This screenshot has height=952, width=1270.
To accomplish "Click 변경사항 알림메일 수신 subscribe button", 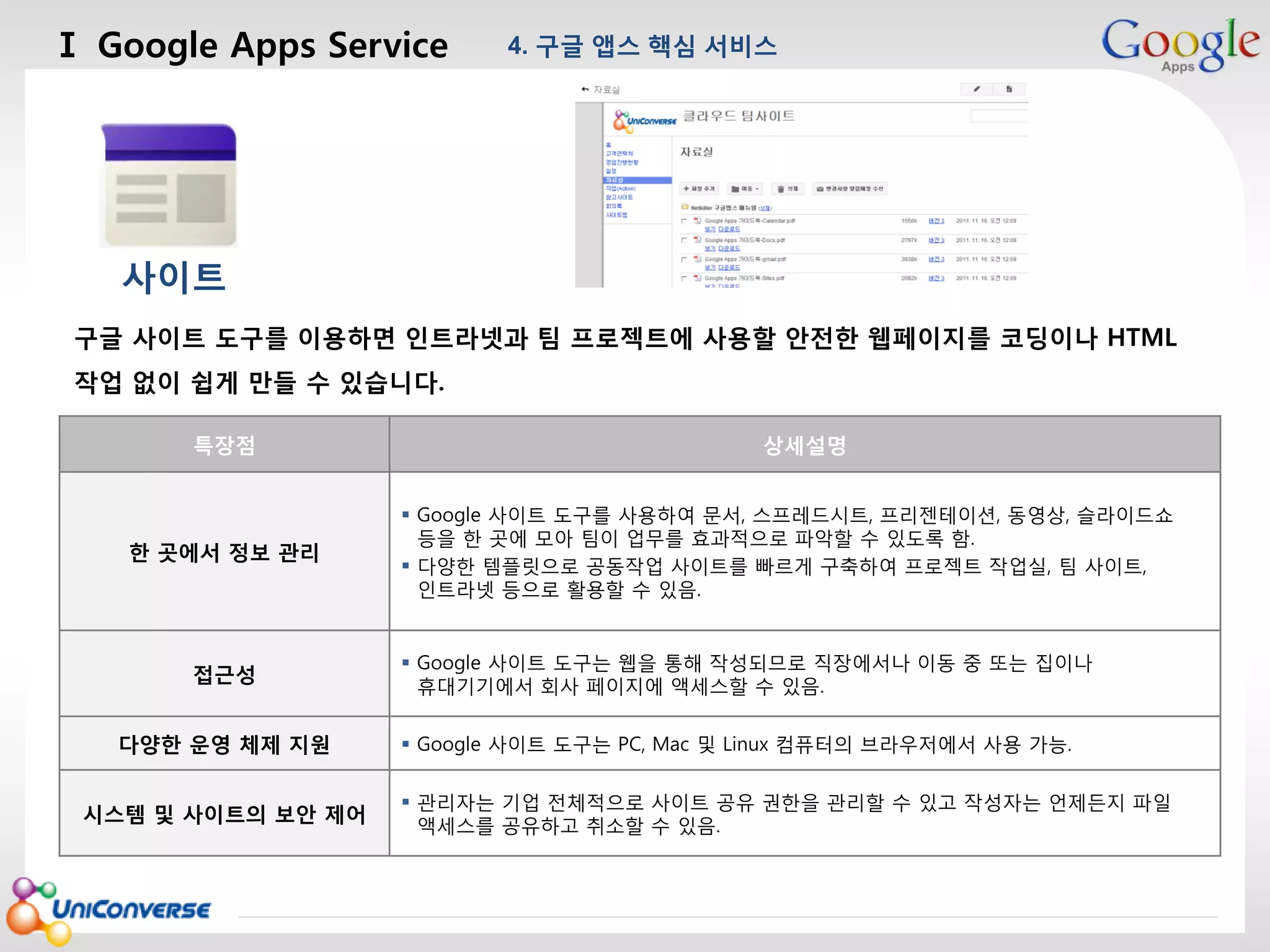I will coord(850,188).
